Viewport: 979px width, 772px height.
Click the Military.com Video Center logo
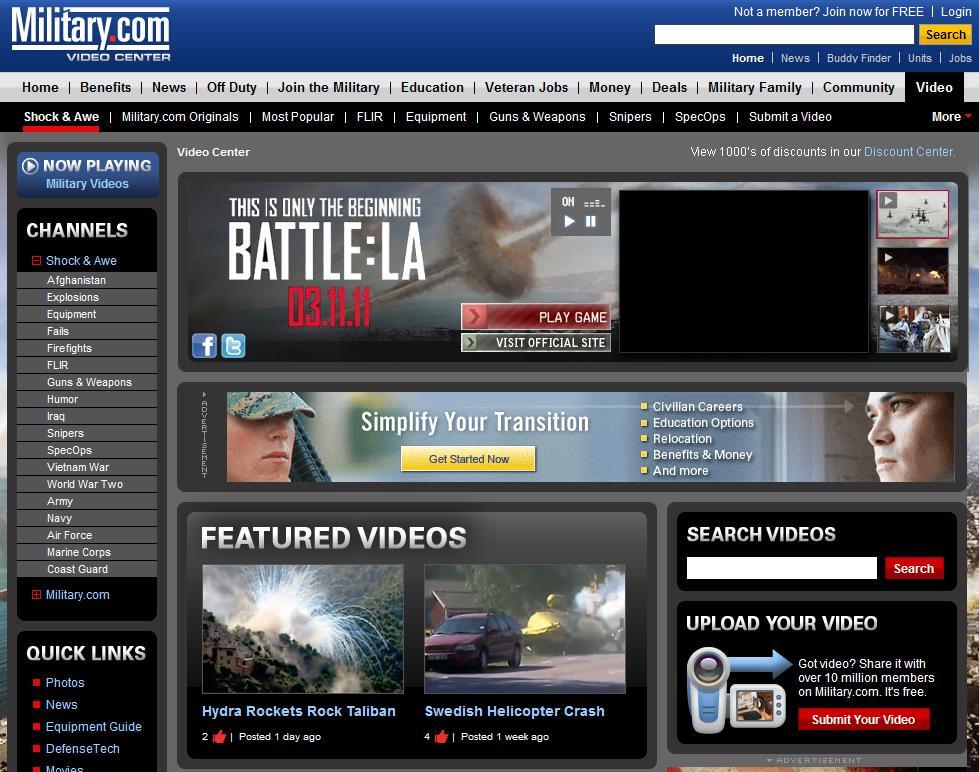coord(91,34)
